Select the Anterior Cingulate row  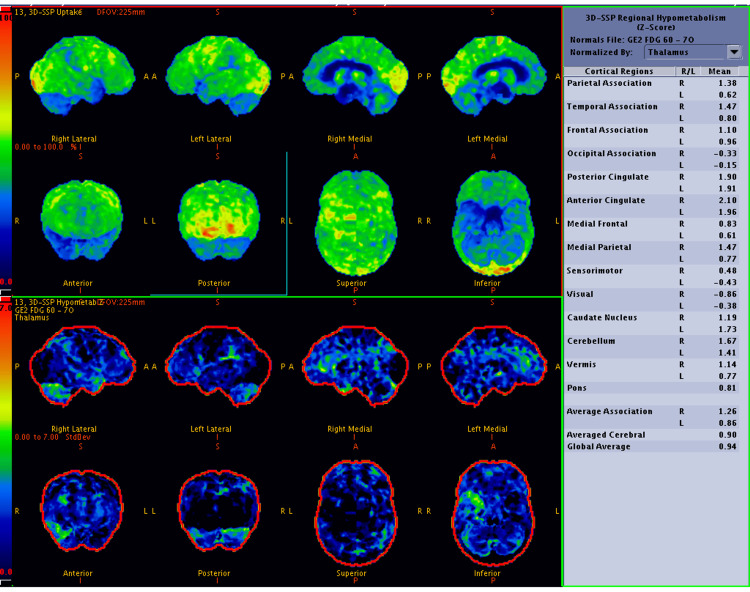[651, 206]
